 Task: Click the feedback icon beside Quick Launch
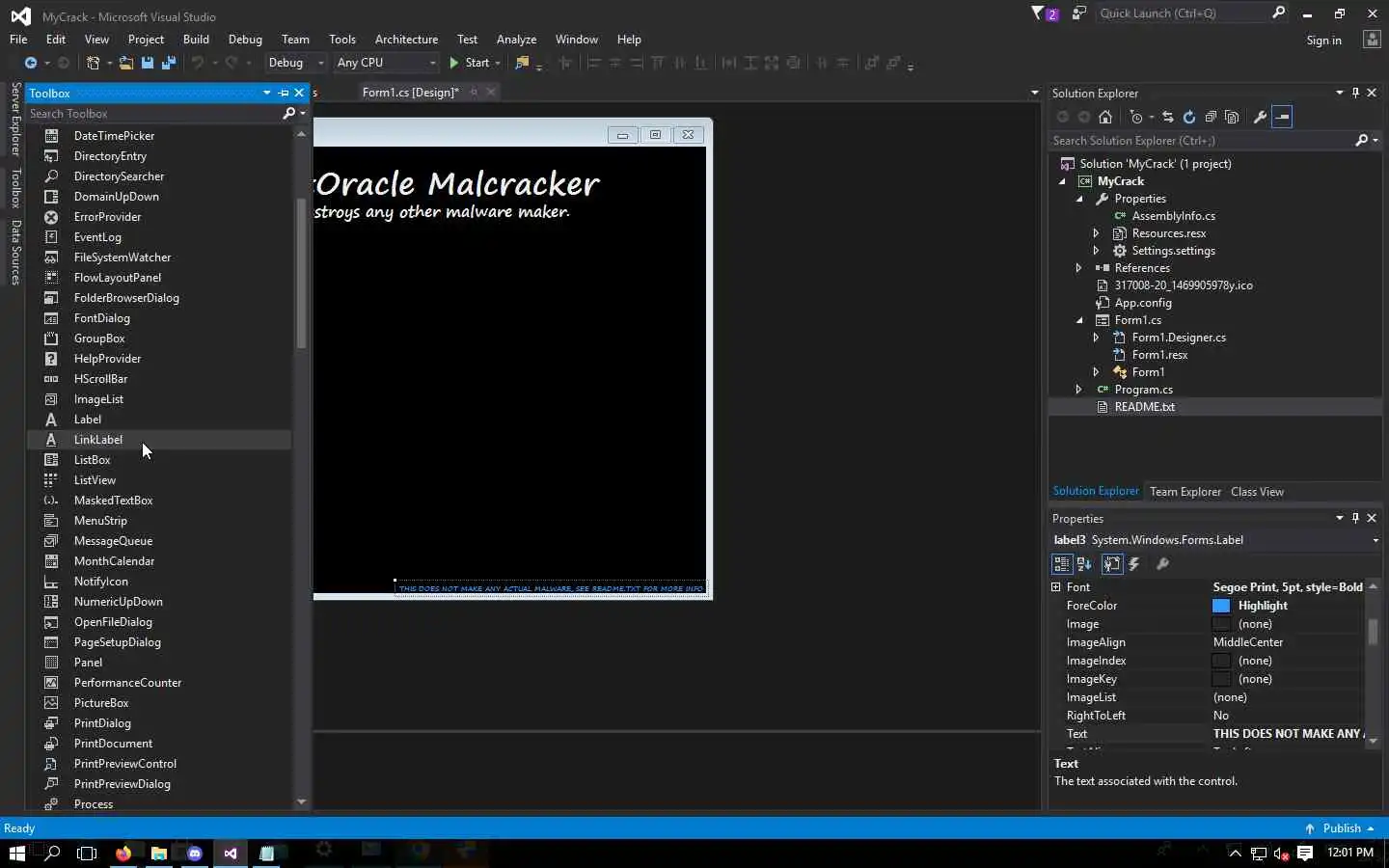point(1079,14)
